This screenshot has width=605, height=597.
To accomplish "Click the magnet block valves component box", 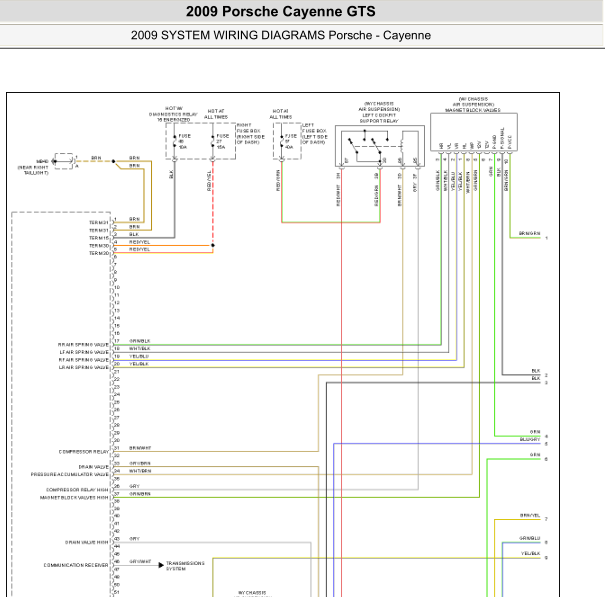I will [474, 132].
